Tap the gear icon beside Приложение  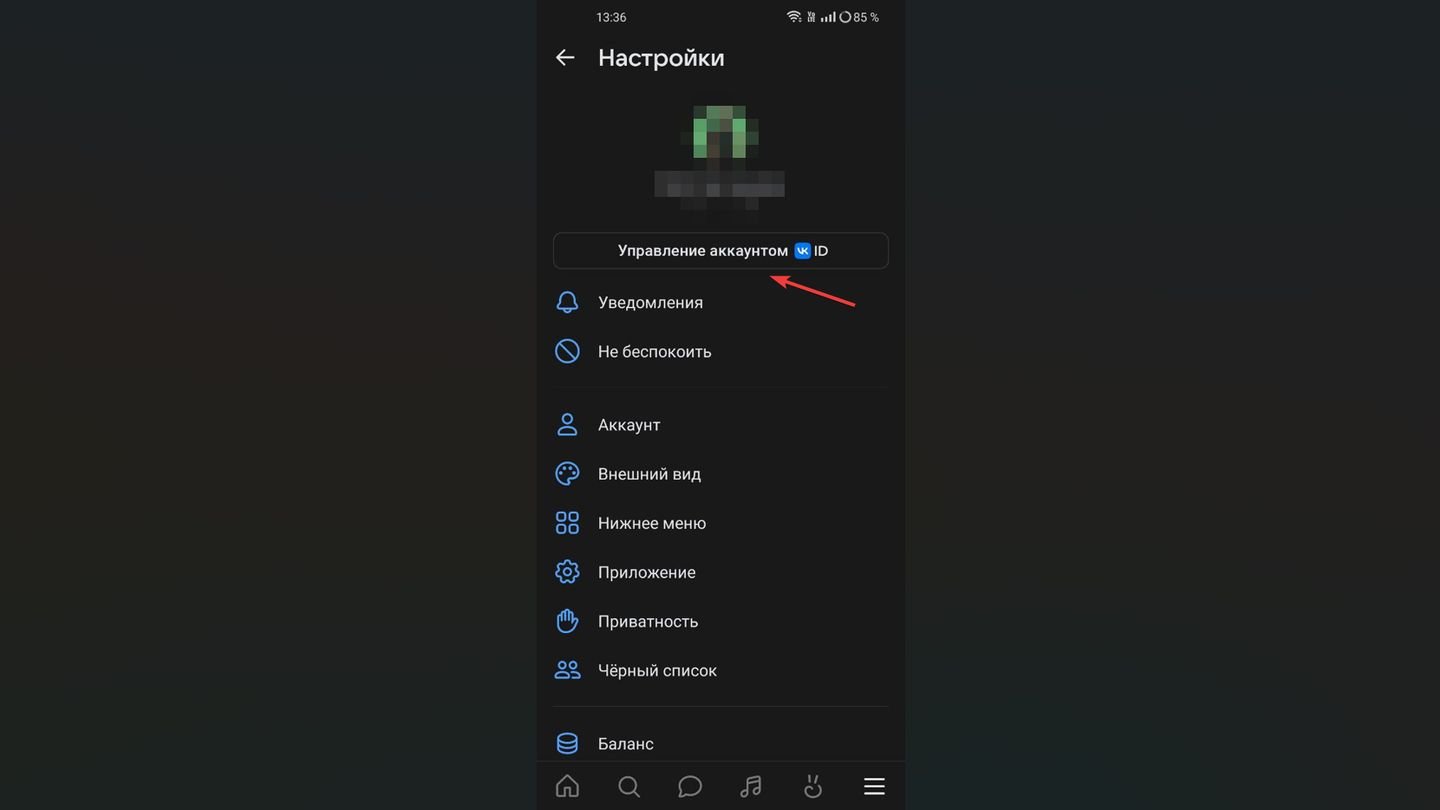click(567, 571)
